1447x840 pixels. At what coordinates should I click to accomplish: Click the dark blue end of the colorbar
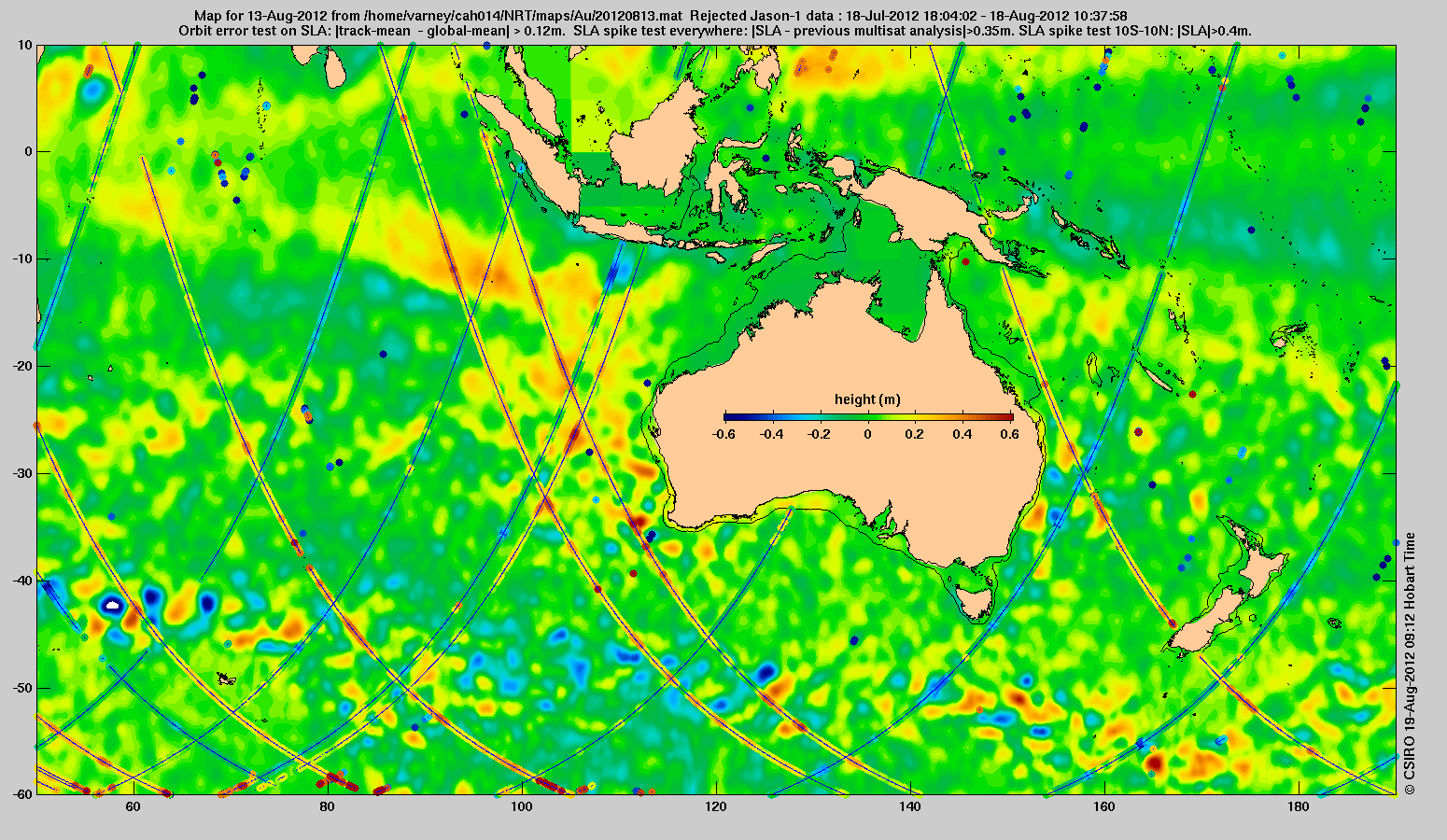[730, 417]
